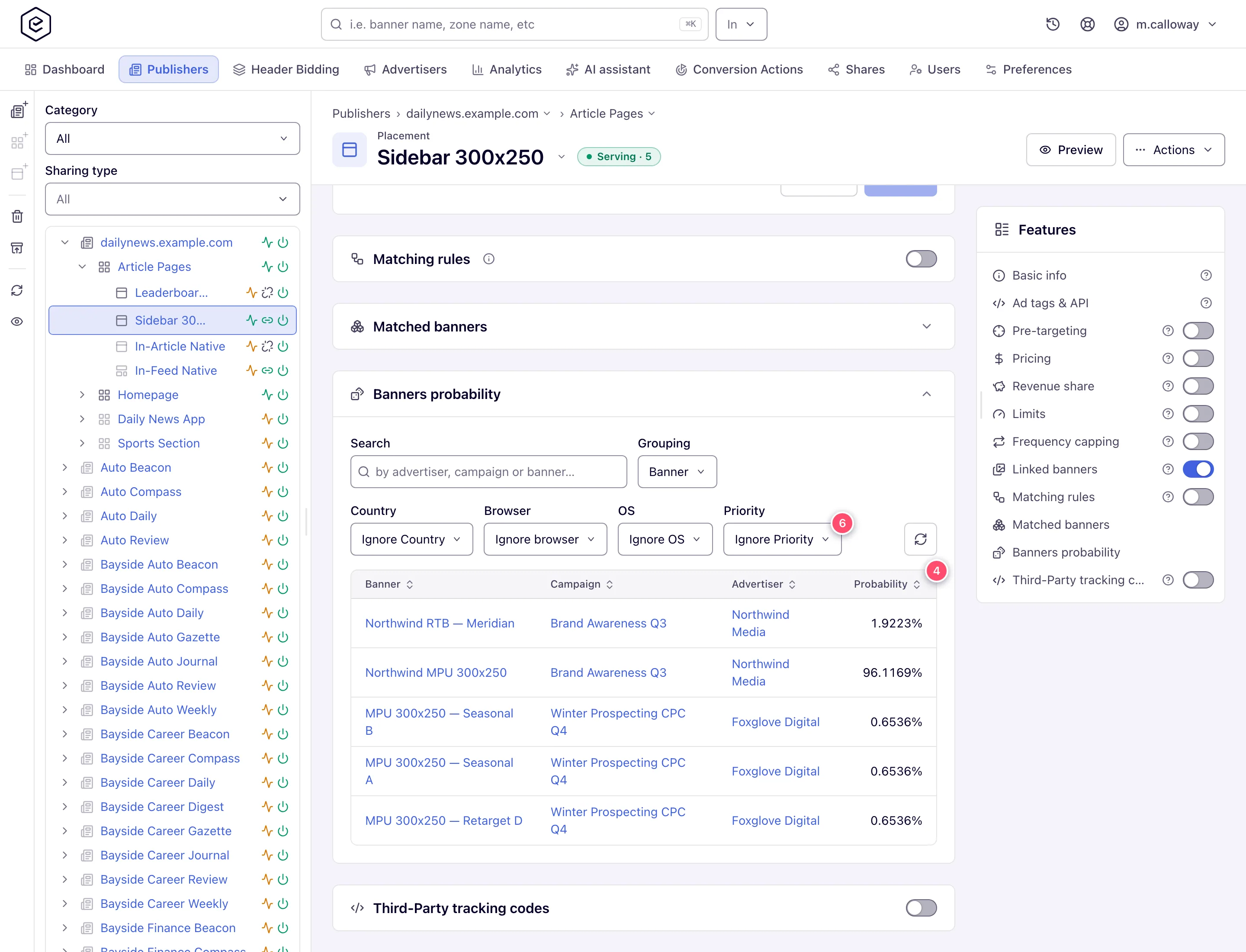The image size is (1246, 952).
Task: Turn on Pre-targeting in Features panel
Action: pyautogui.click(x=1198, y=330)
